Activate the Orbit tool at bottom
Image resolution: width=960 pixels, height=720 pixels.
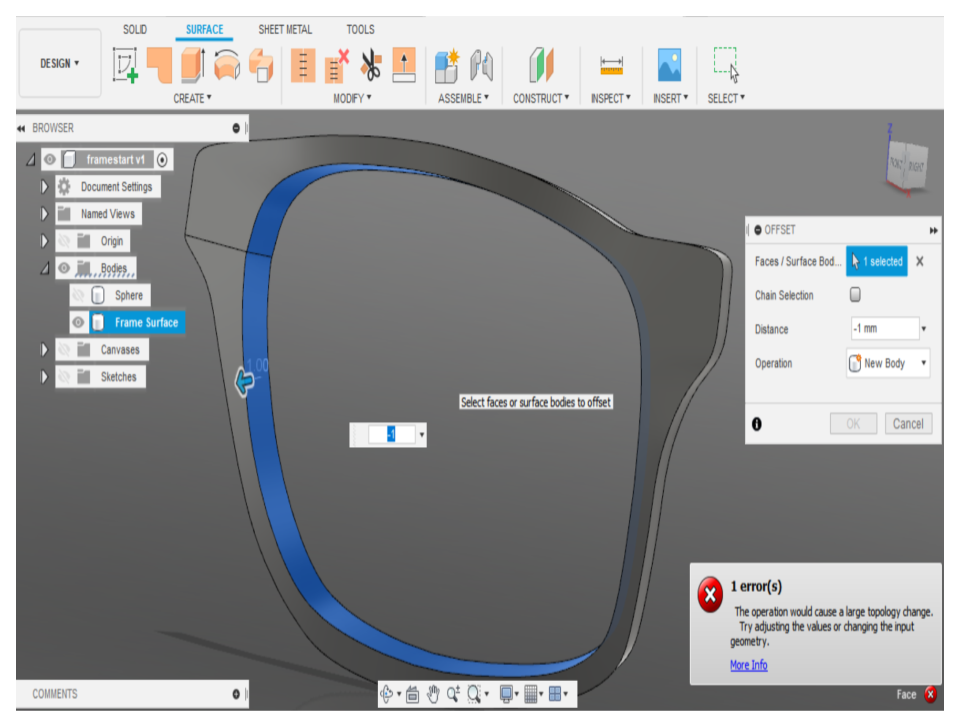pos(388,694)
